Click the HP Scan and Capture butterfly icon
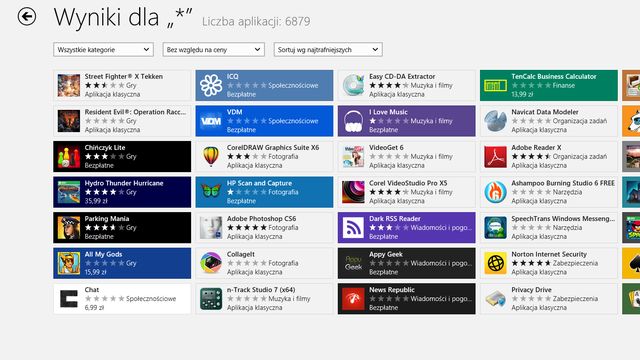 coord(211,192)
